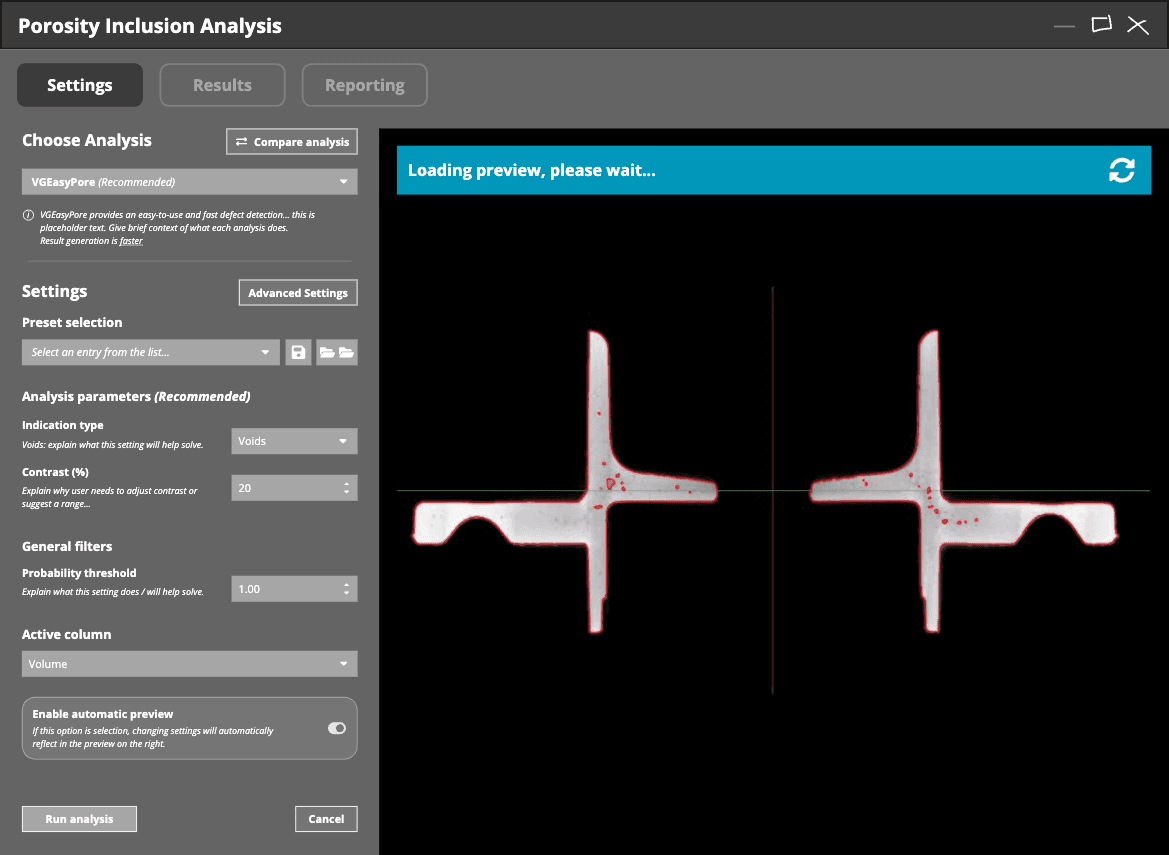Open the Preset selection dropdown list

151,353
